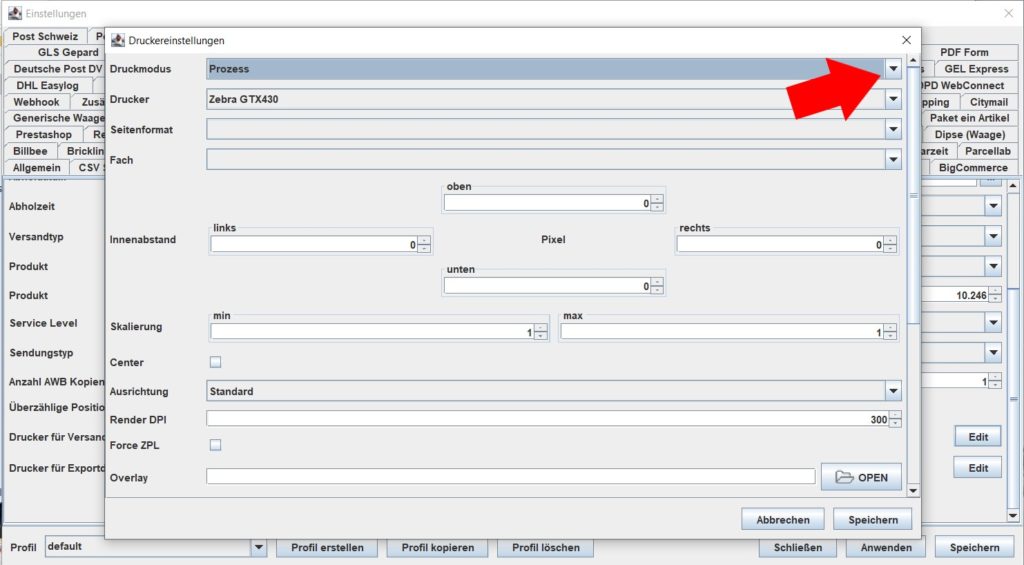1024x565 pixels.
Task: Switch to the GEL Express tab
Action: pos(976,69)
